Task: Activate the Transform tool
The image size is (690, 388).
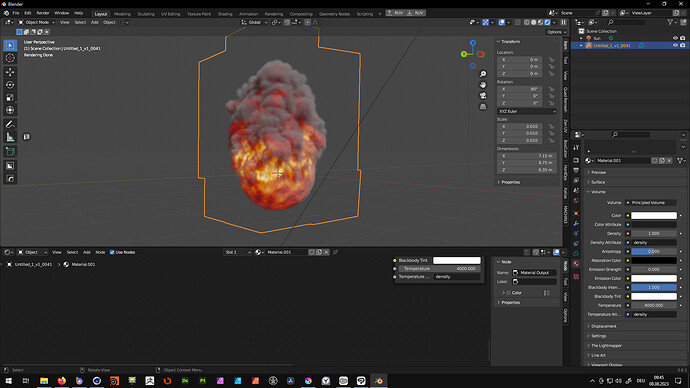Action: click(x=10, y=110)
